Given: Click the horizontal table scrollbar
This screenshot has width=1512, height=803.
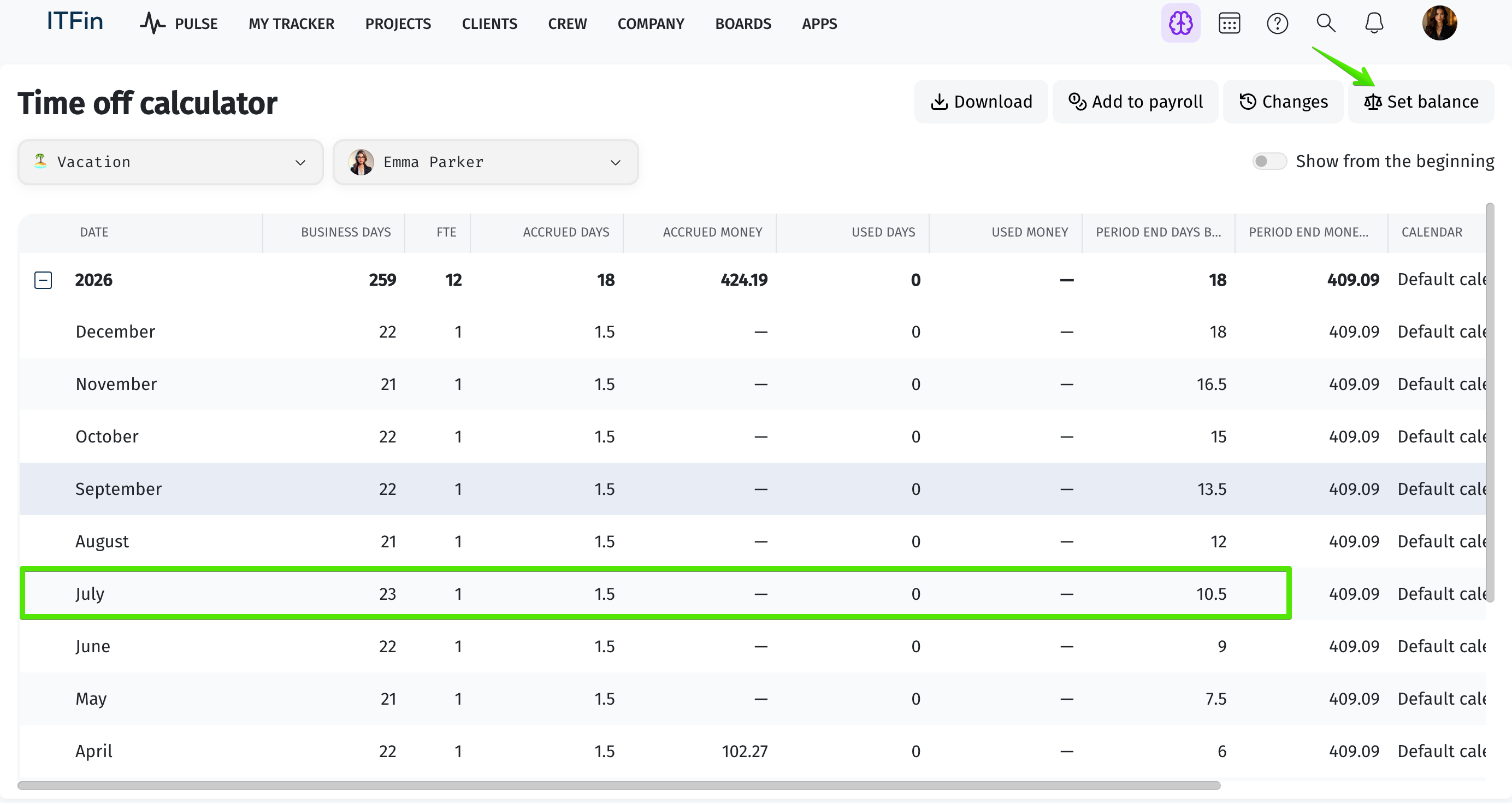Looking at the screenshot, I should point(619,786).
